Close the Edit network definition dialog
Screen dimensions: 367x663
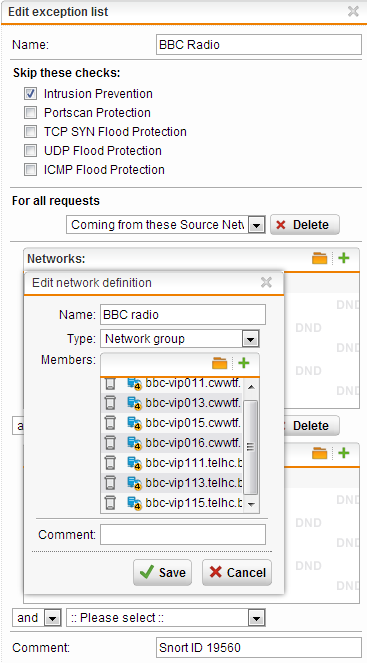click(266, 282)
